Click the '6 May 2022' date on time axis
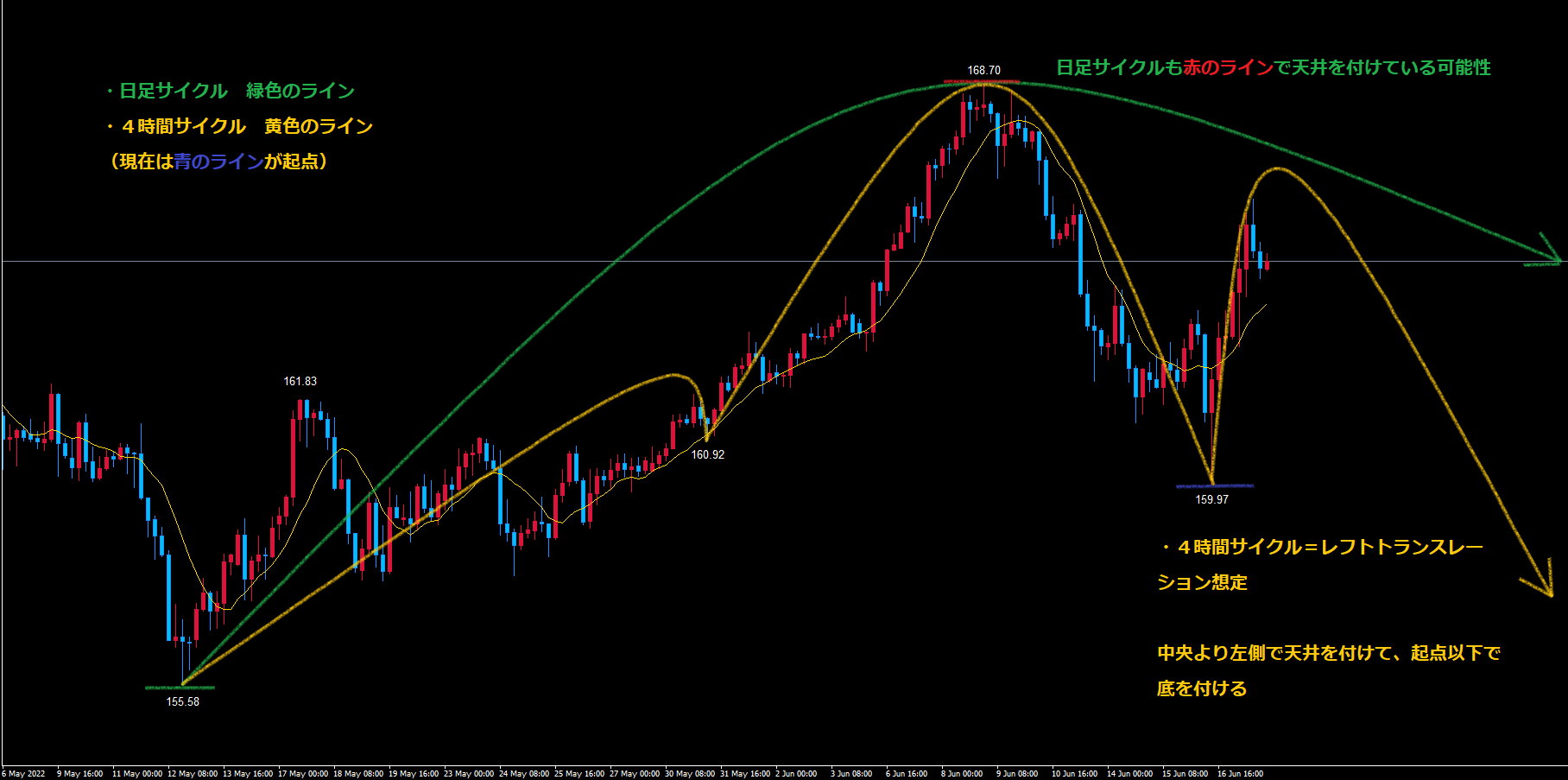Viewport: 1568px width, 780px height. click(24, 774)
